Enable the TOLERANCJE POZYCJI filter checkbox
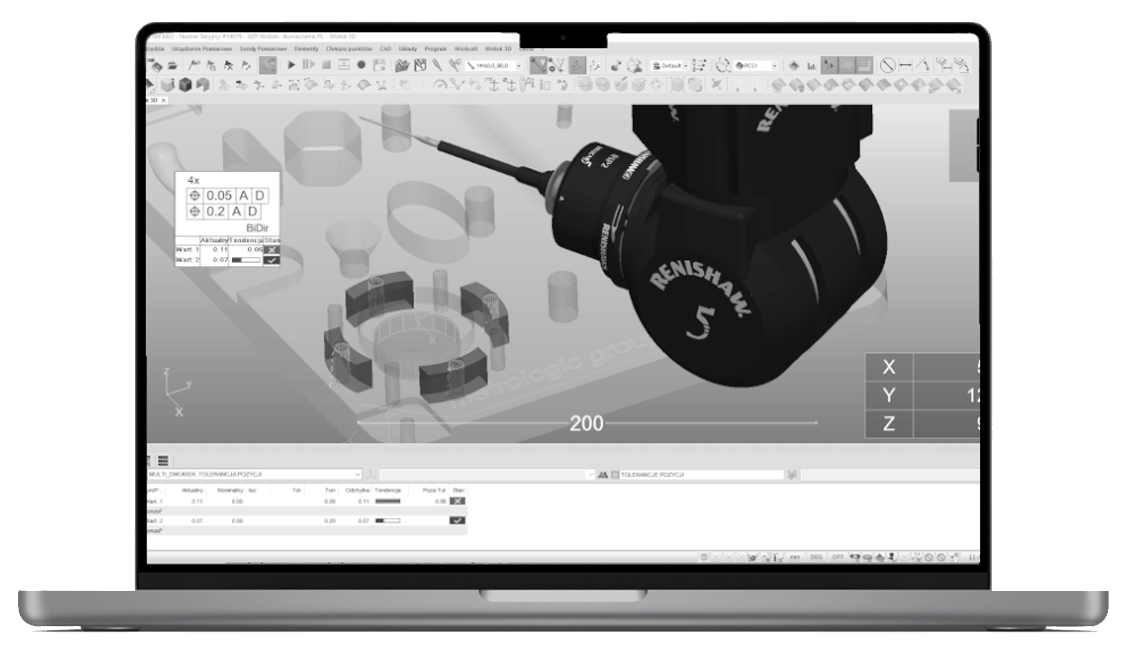Screen dimensions: 1124x653 coord(617,474)
